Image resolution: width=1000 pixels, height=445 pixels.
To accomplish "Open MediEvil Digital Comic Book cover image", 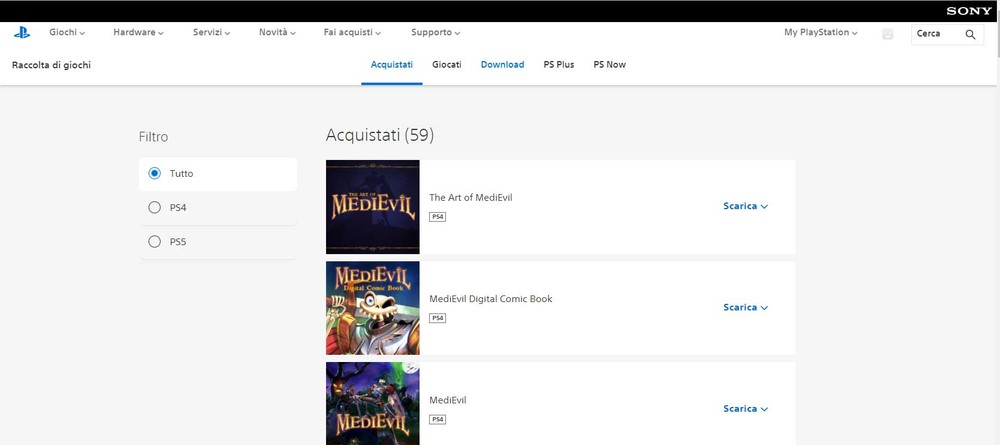I will pos(372,308).
